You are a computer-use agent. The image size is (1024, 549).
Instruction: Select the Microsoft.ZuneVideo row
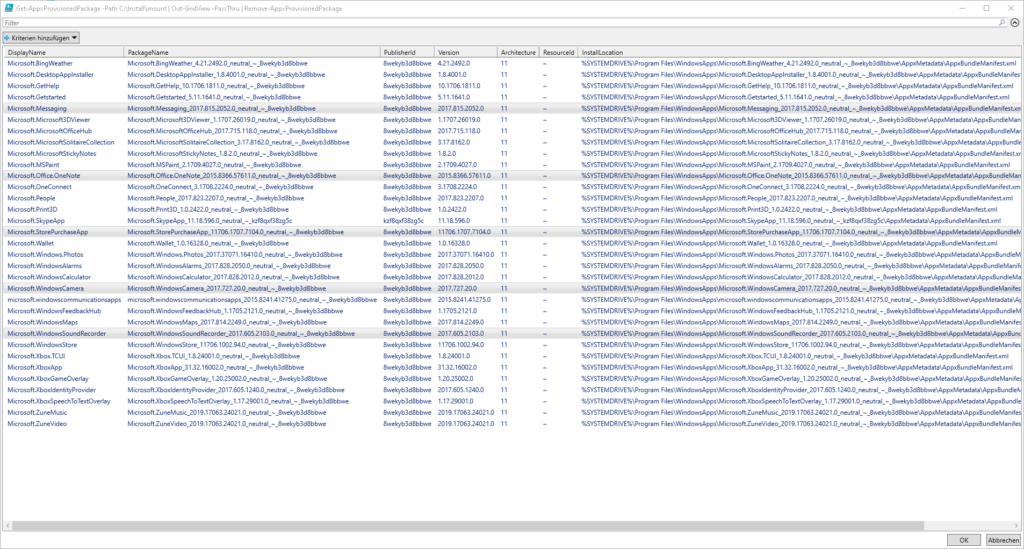tap(512, 423)
